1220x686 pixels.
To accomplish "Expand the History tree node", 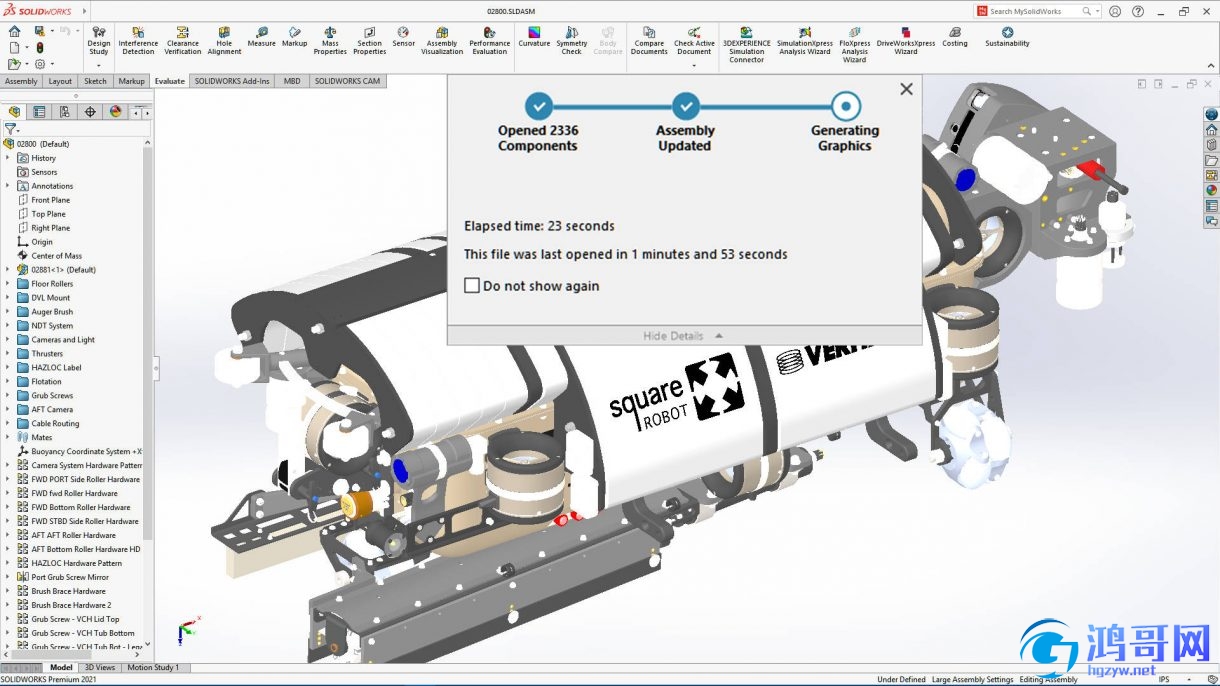I will pos(8,158).
